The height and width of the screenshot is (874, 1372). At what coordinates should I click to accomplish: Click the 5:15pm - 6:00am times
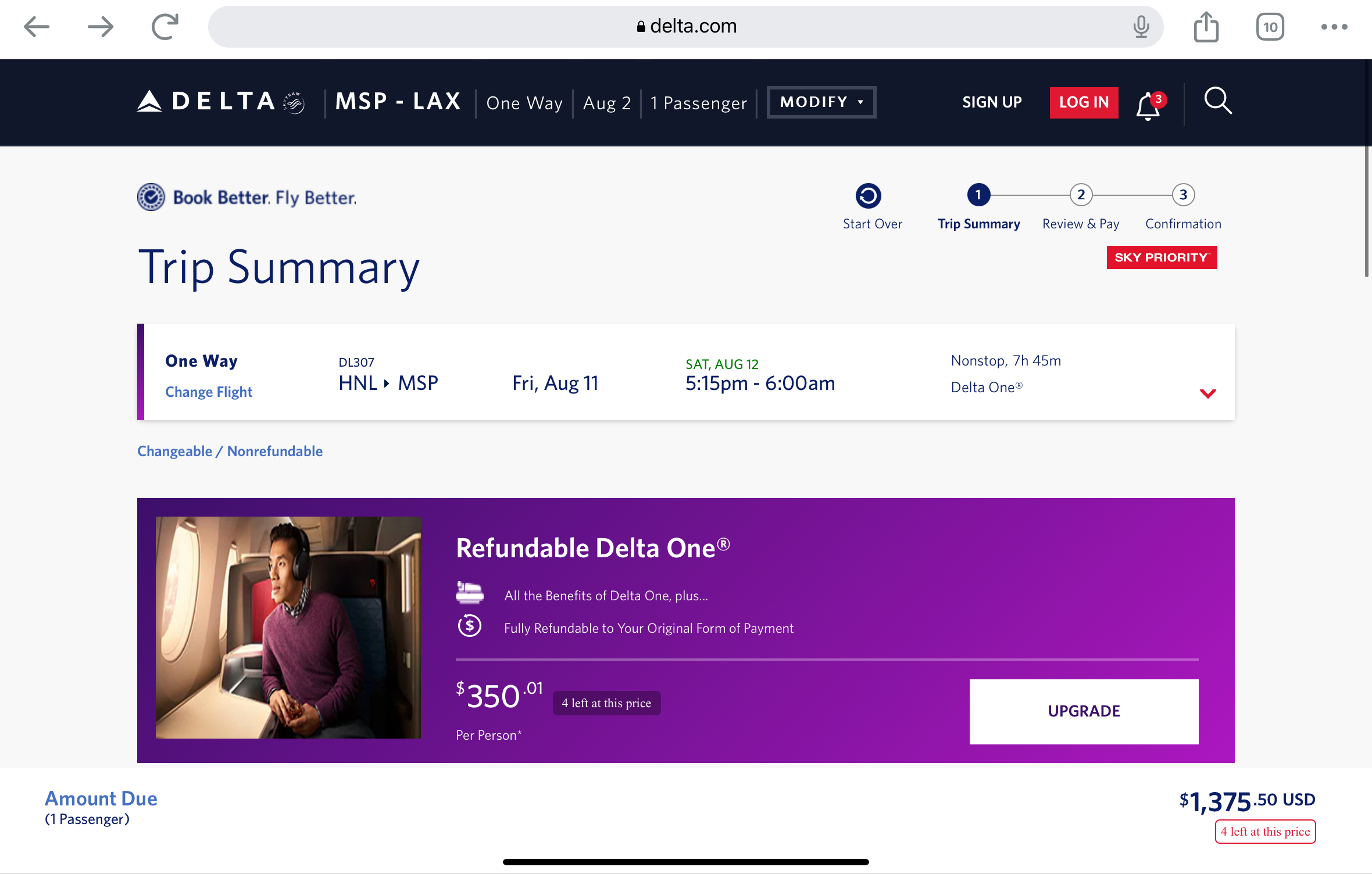coord(760,384)
